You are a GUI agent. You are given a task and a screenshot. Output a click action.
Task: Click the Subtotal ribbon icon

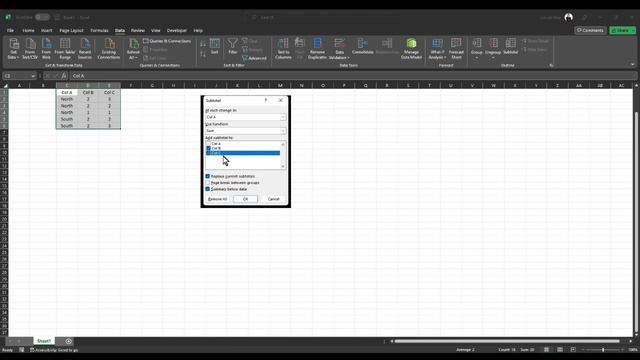pos(510,46)
